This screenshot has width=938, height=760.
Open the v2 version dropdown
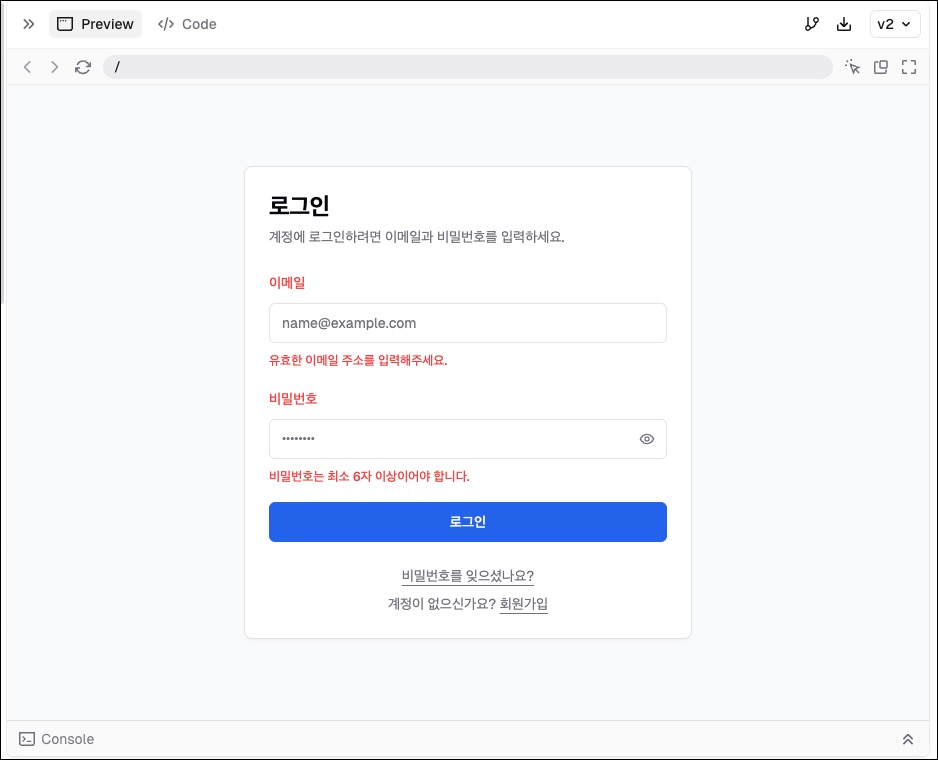pyautogui.click(x=894, y=24)
